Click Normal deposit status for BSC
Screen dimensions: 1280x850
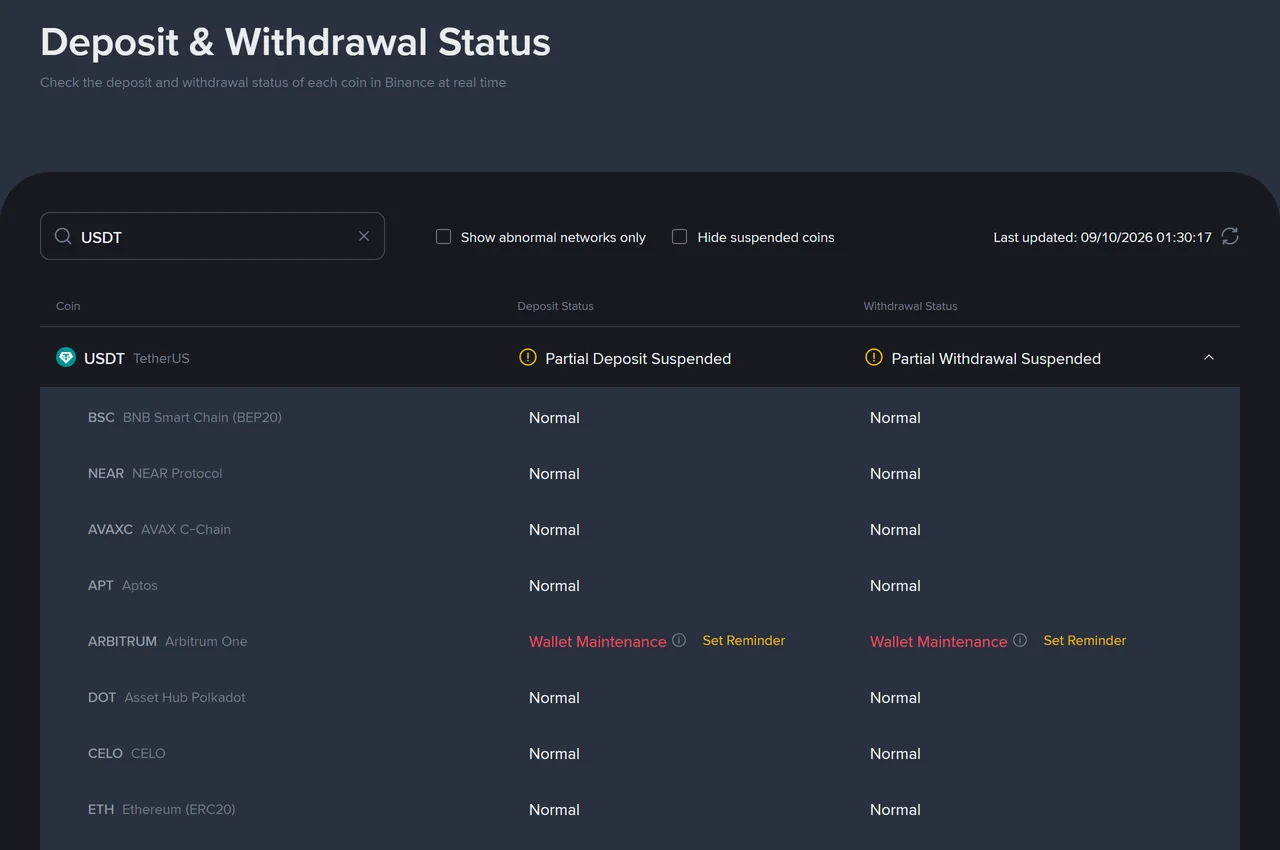[x=554, y=417]
